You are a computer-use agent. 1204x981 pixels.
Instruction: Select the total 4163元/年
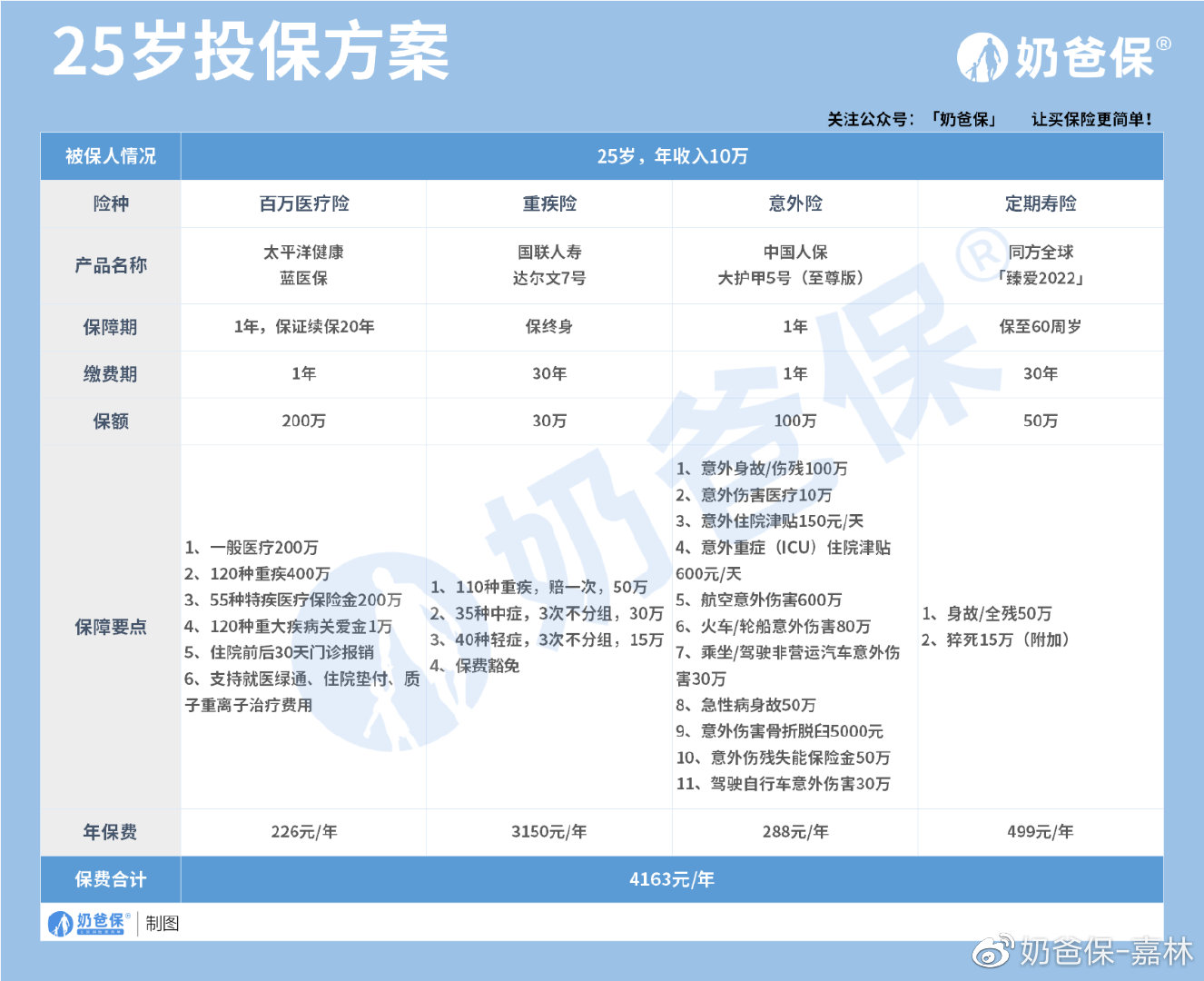pos(672,879)
